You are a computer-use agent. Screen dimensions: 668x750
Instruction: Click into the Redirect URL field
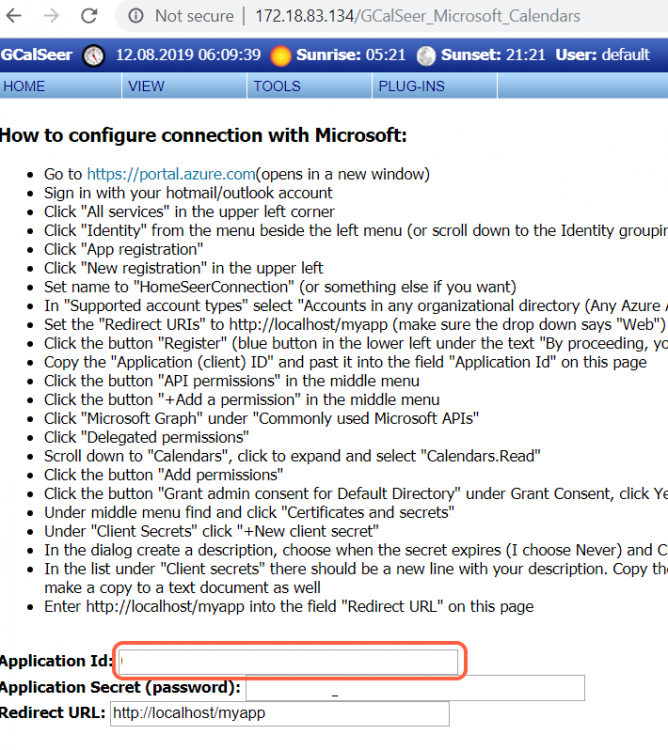278,713
